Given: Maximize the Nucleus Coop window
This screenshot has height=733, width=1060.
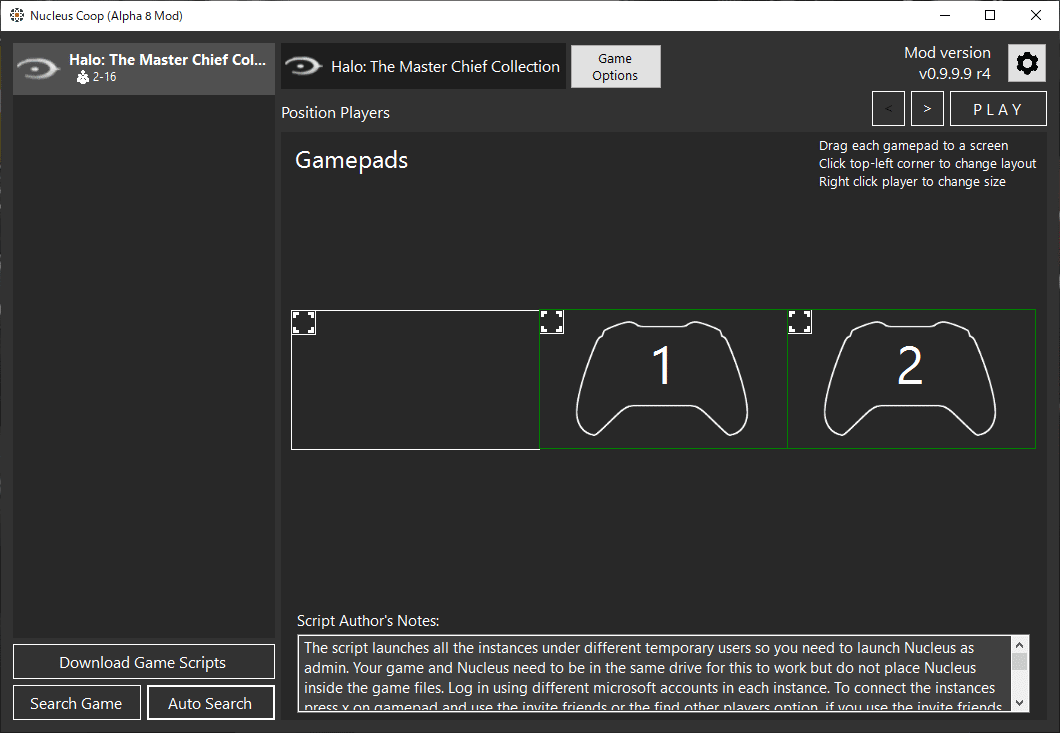Looking at the screenshot, I should [990, 16].
